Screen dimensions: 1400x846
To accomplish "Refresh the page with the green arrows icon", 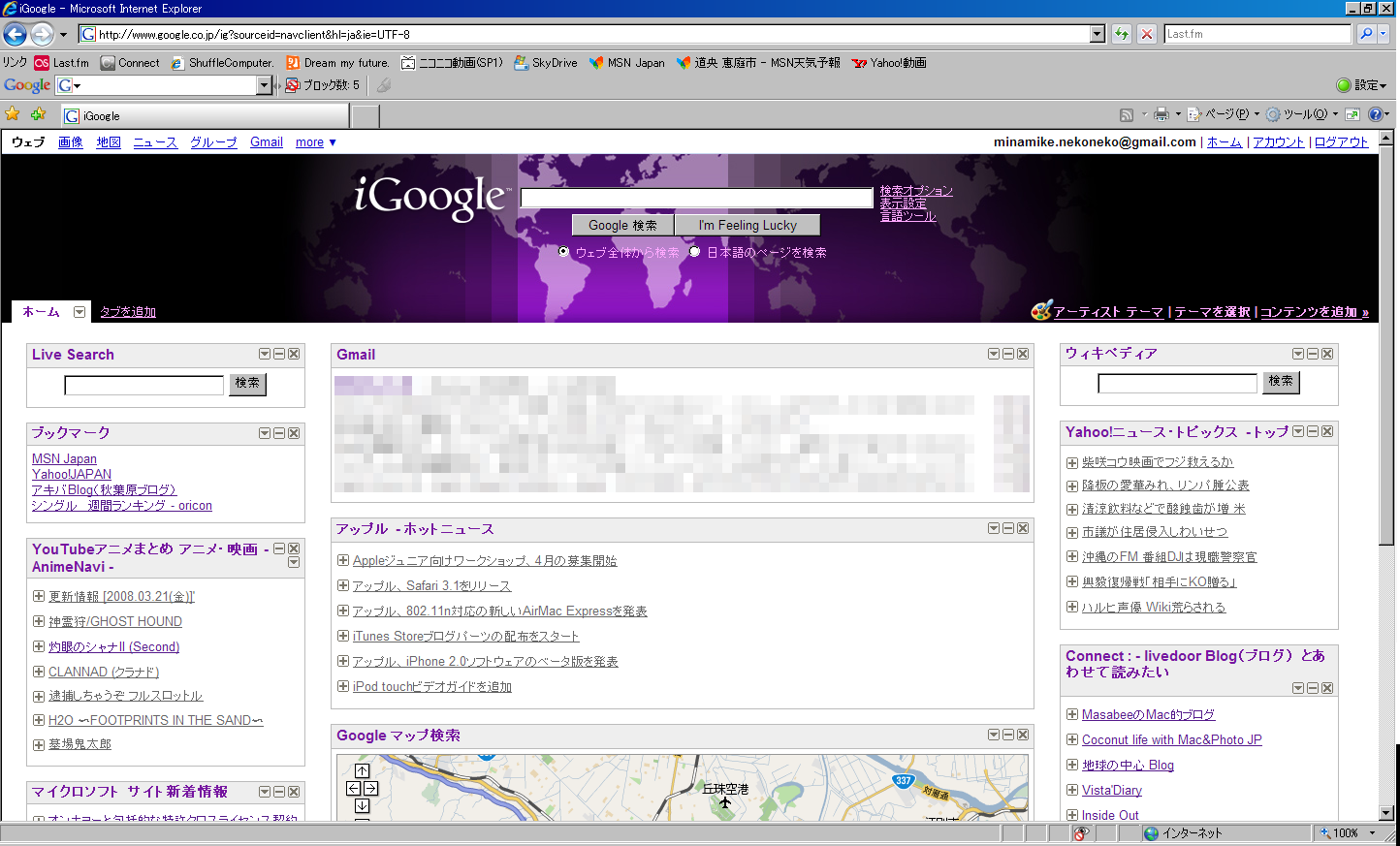I will [1122, 34].
